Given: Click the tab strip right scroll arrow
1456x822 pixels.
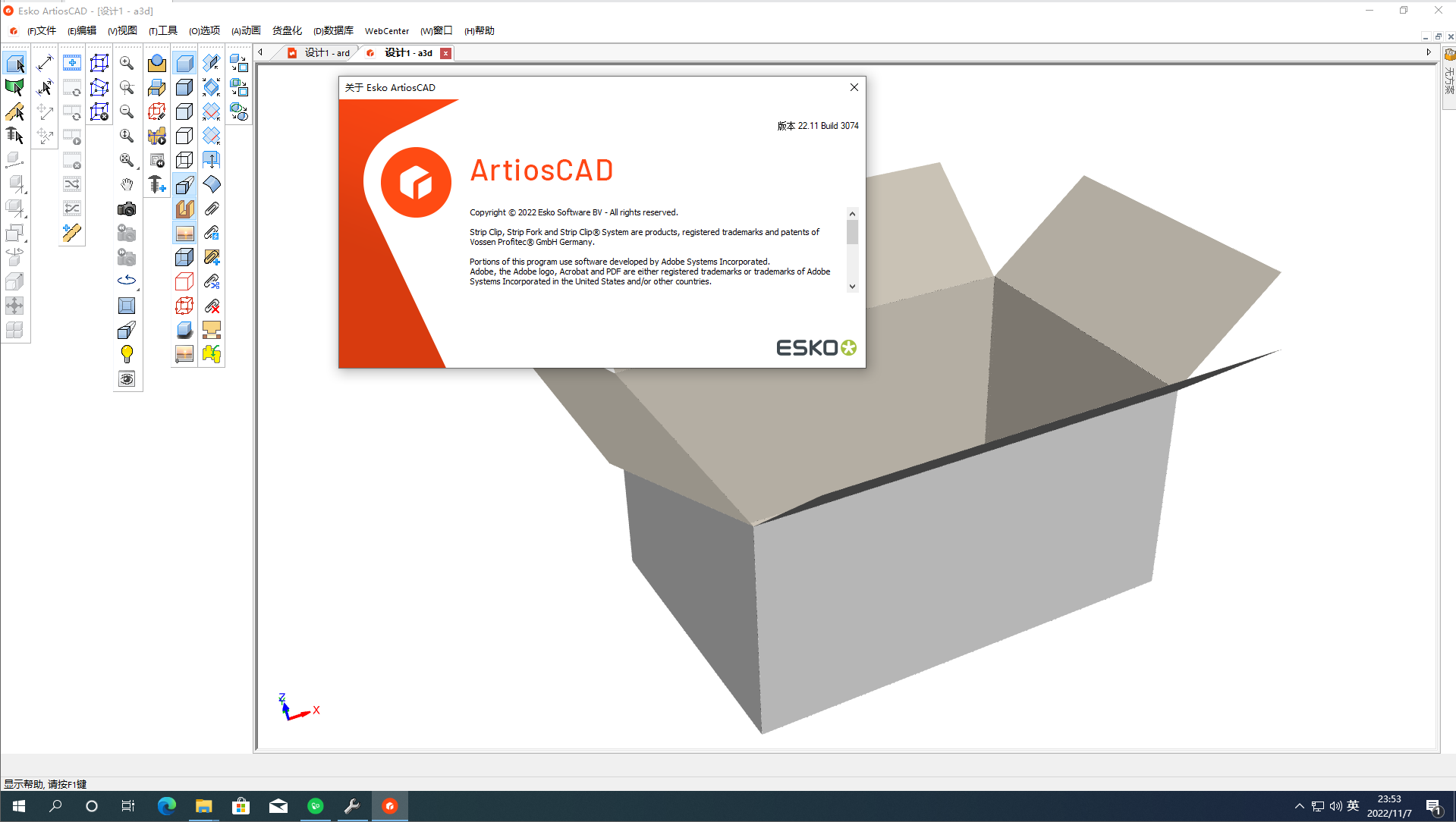Looking at the screenshot, I should click(1429, 52).
